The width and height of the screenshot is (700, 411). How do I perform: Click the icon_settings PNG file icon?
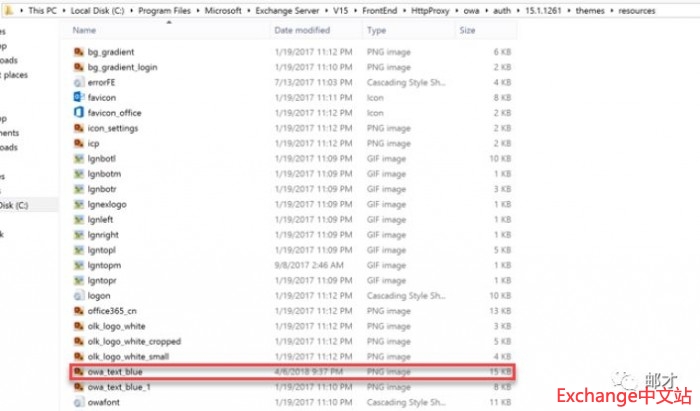tap(79, 128)
